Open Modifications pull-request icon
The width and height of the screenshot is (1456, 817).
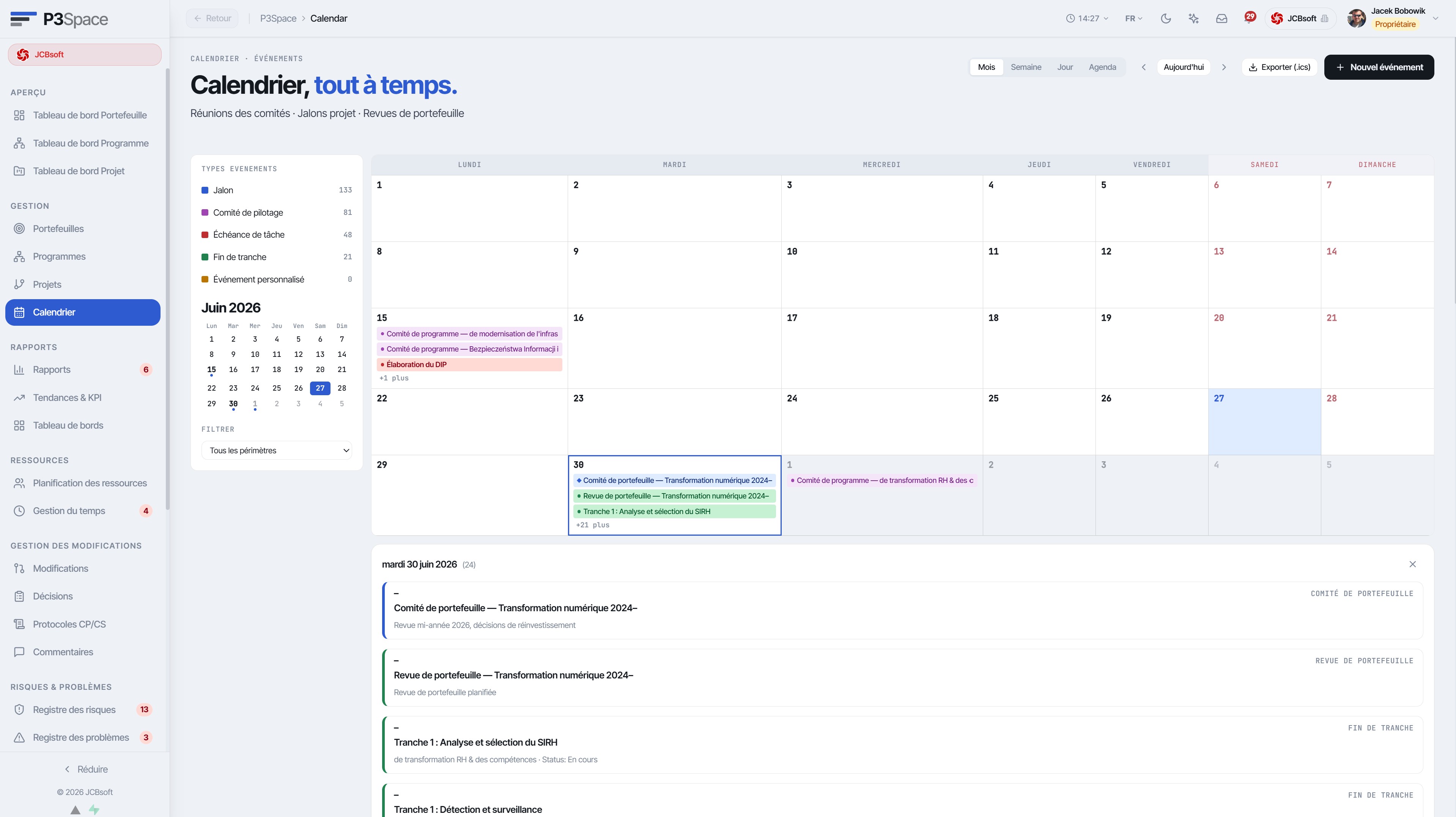pyautogui.click(x=19, y=568)
